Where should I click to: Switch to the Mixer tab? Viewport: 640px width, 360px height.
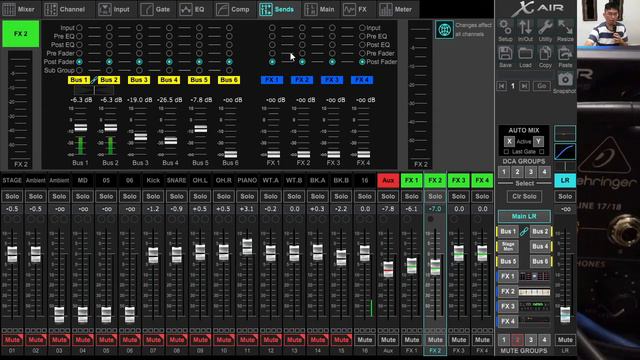point(19,9)
